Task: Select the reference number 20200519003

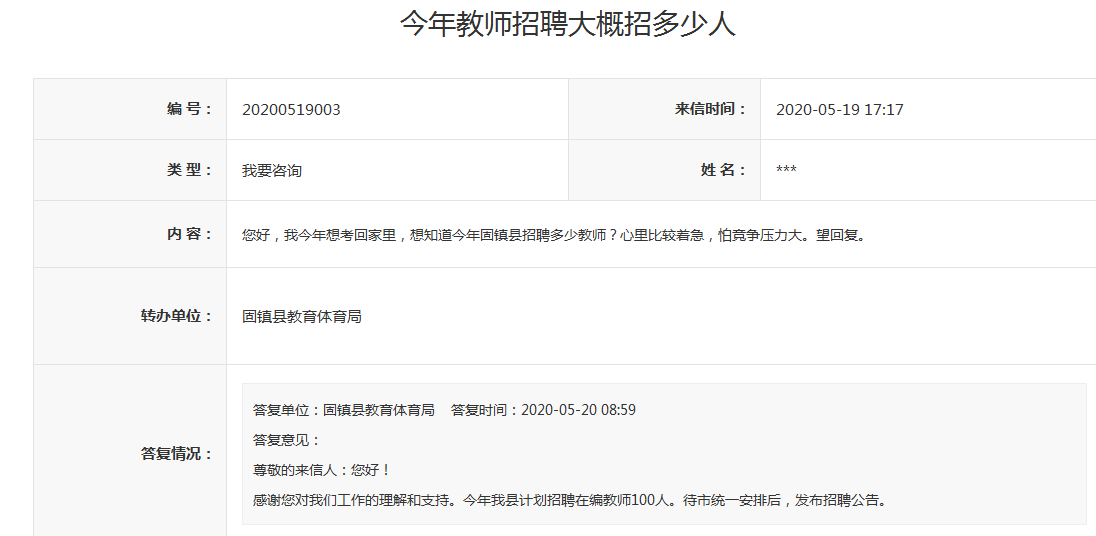Action: point(291,110)
